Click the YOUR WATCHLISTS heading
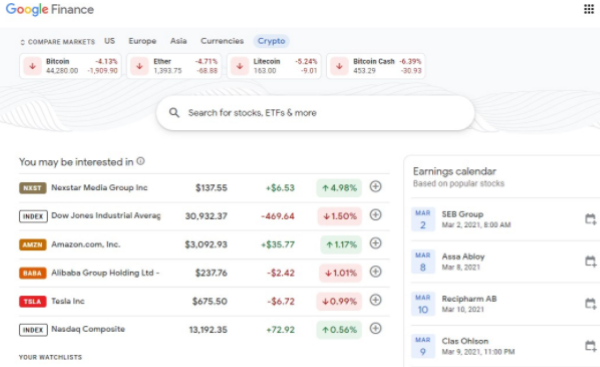 51,357
